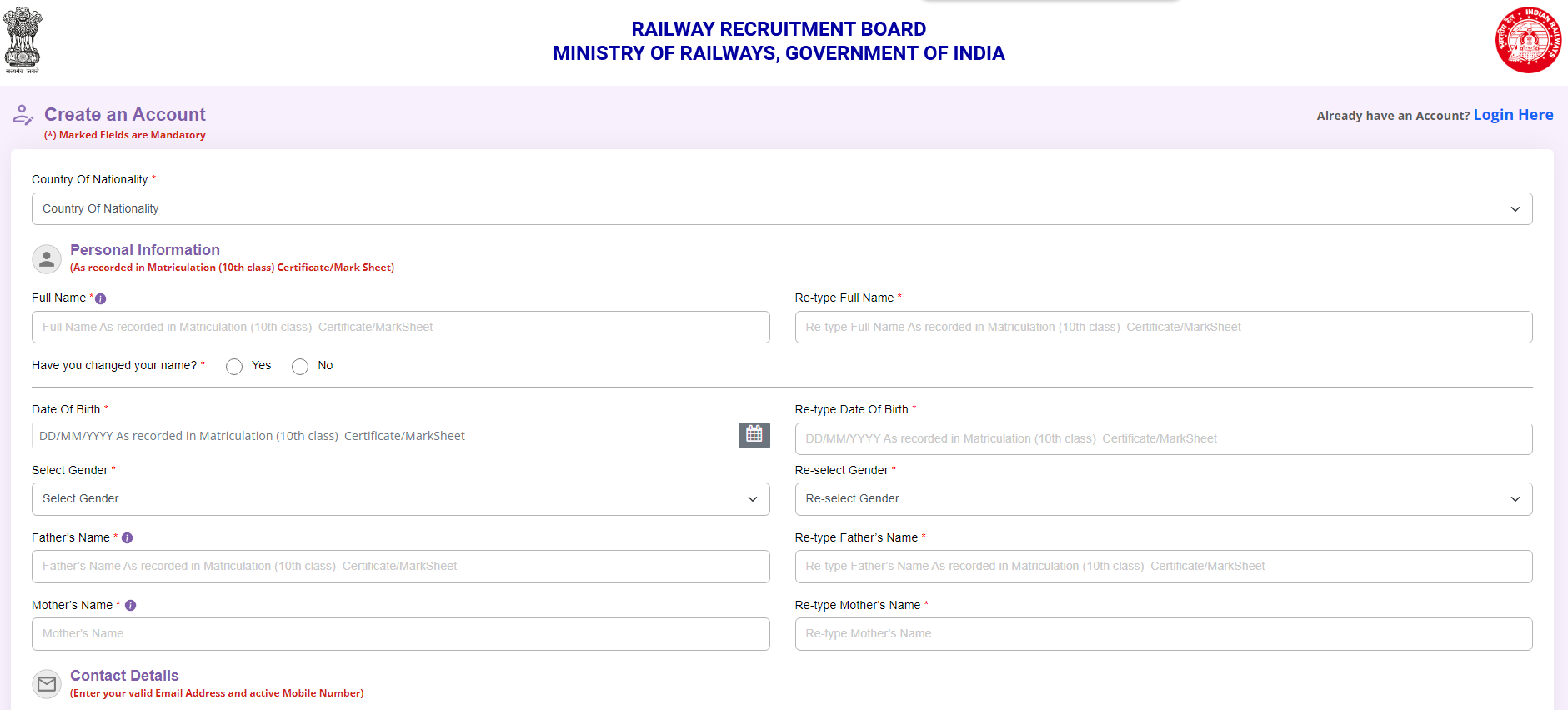Click info icon next to Mother's Name

tap(130, 606)
